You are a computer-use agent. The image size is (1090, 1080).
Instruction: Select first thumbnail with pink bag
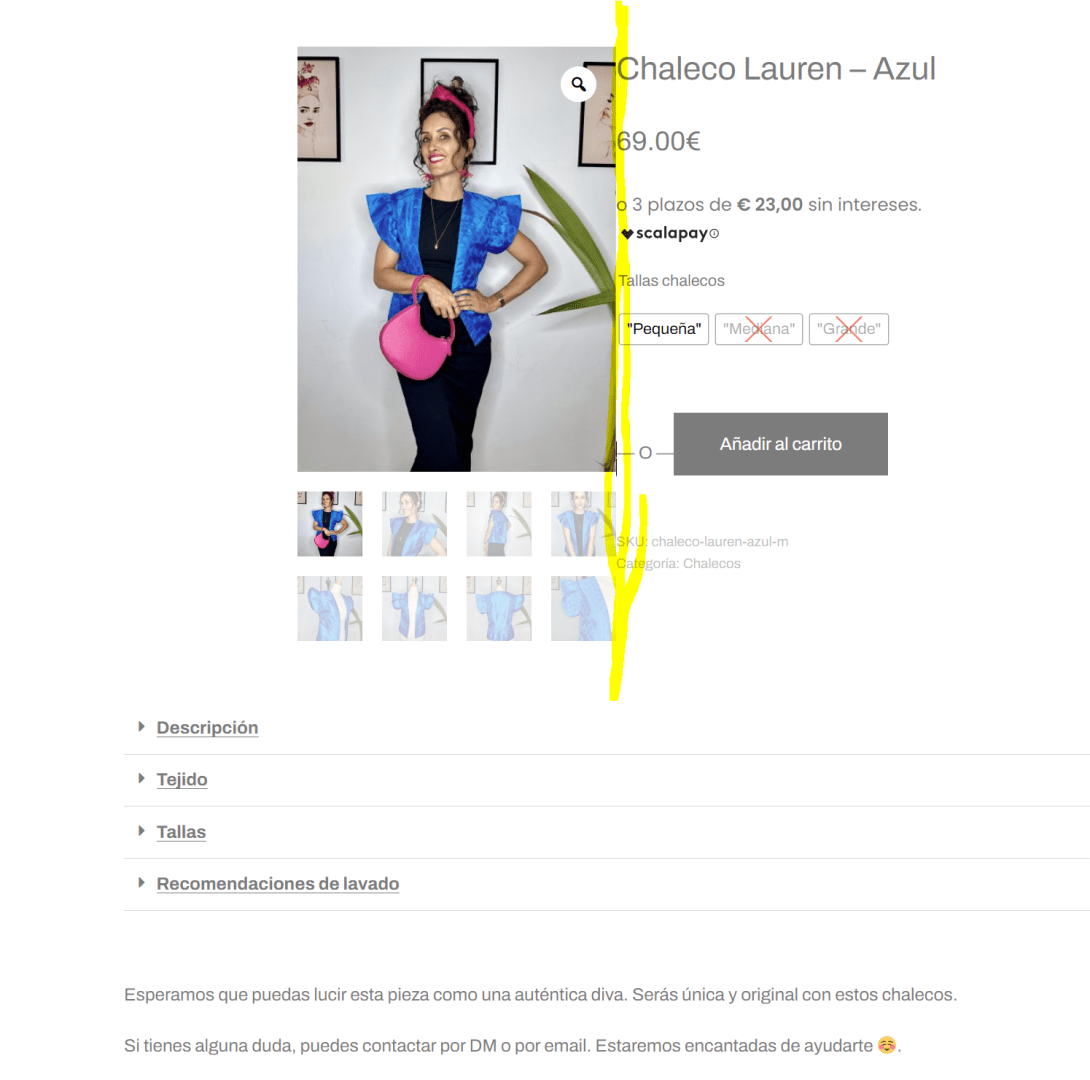point(330,524)
